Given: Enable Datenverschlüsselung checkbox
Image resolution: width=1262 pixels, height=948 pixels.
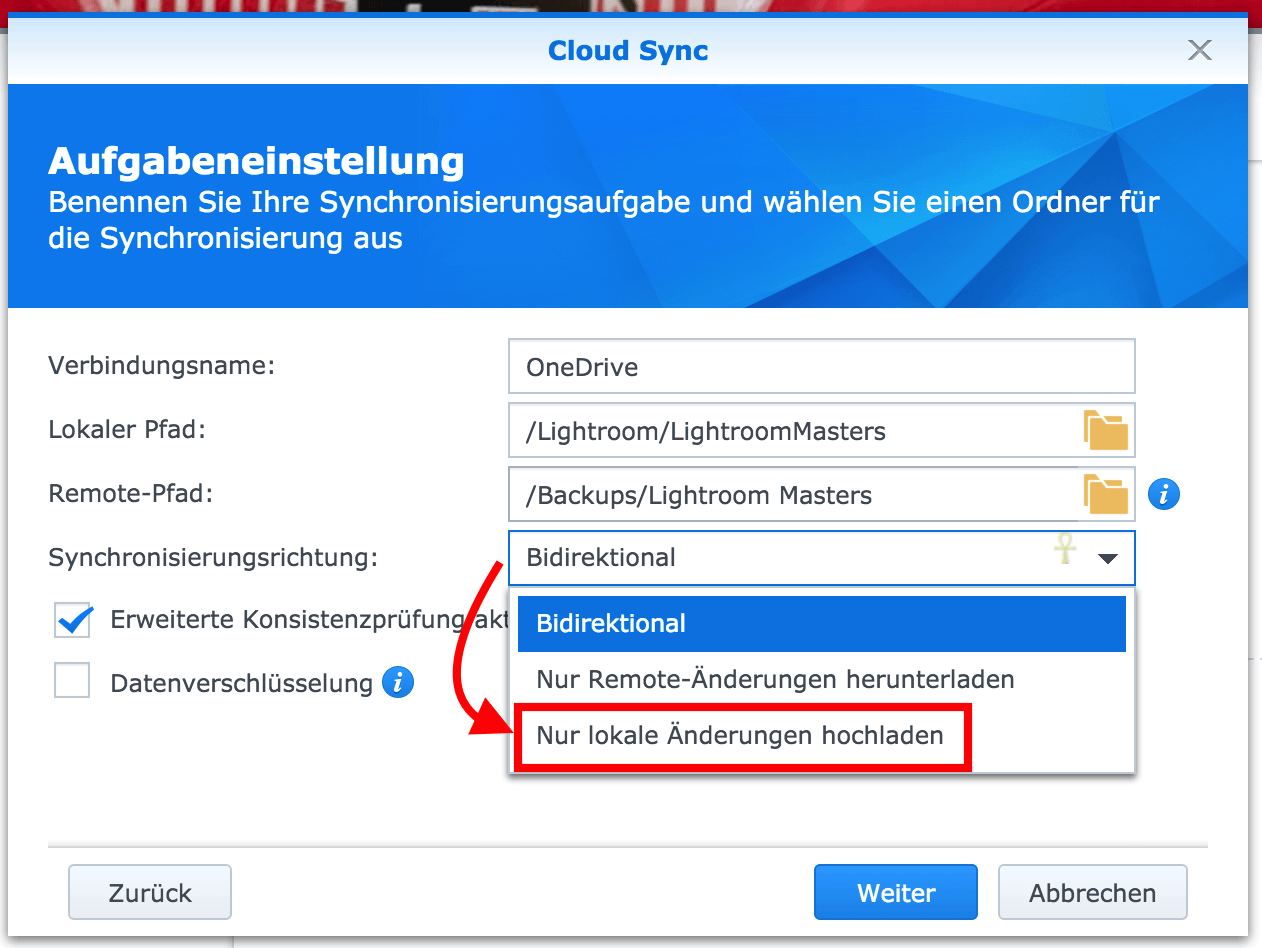Looking at the screenshot, I should click(x=73, y=681).
